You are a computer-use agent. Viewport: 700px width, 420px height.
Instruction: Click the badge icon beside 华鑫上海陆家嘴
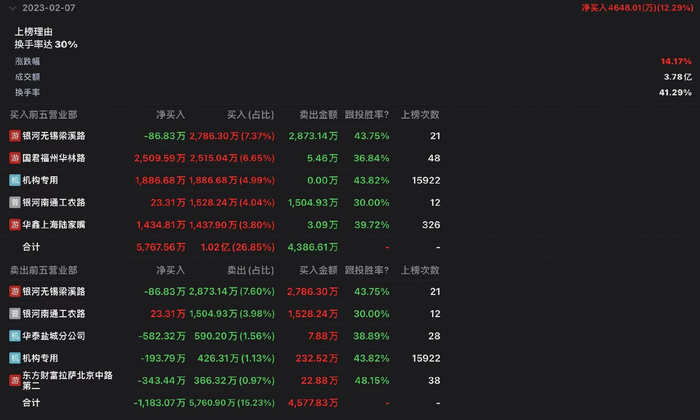pos(15,224)
